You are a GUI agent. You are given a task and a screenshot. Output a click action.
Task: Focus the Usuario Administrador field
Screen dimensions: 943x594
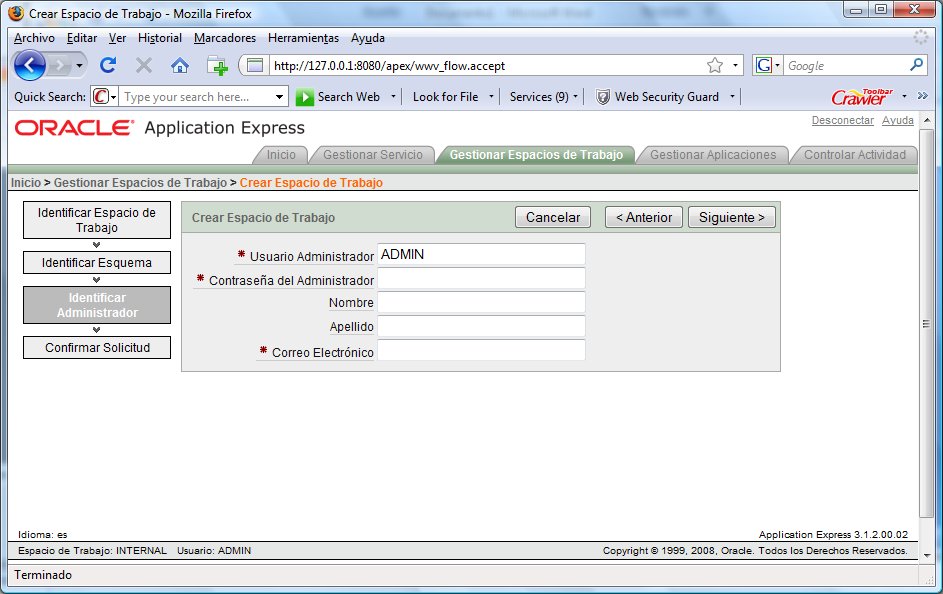481,254
